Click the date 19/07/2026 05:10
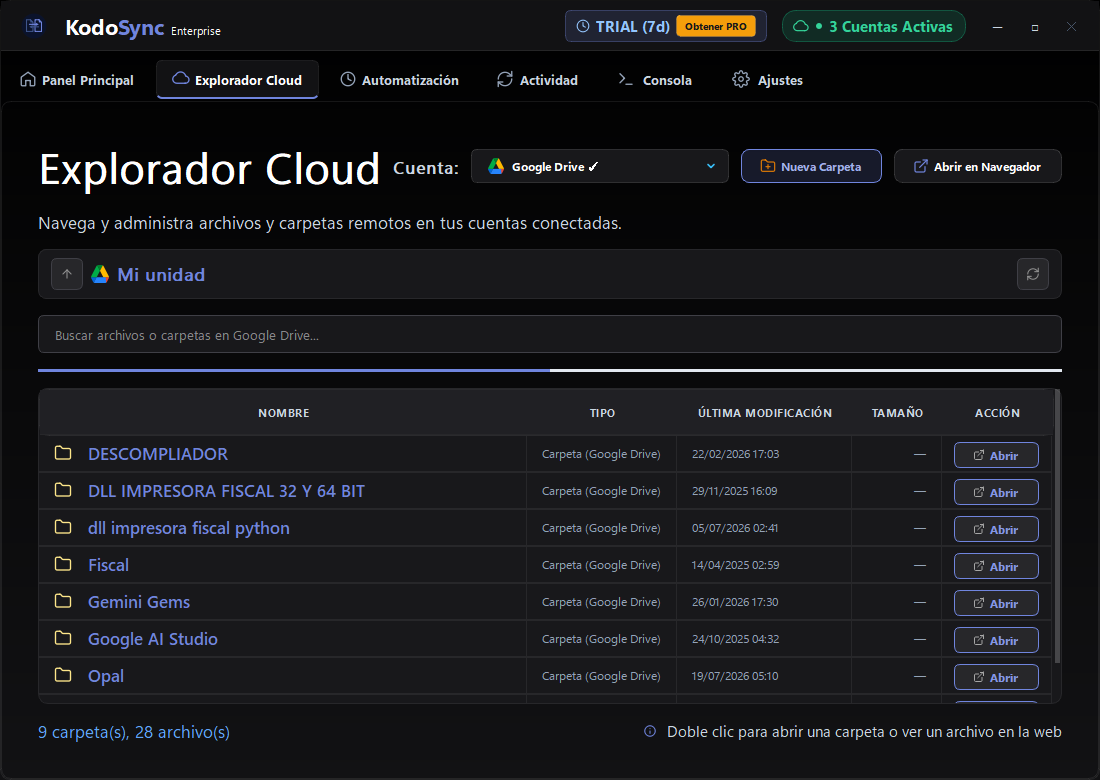The width and height of the screenshot is (1100, 780). (735, 676)
